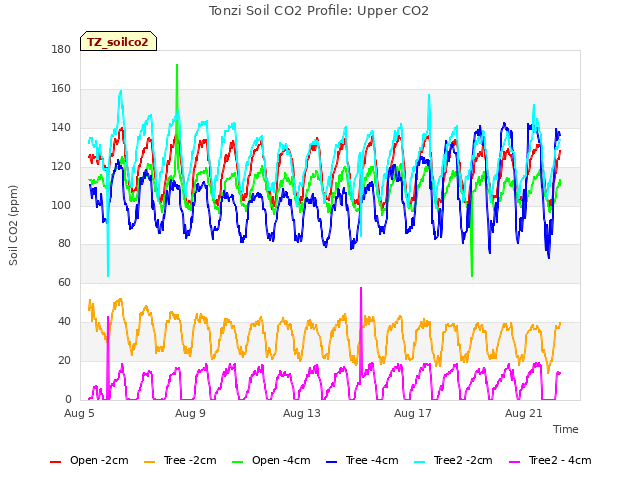Click the 0 y-axis tick label
Image resolution: width=640 pixels, height=480 pixels.
[68, 399]
